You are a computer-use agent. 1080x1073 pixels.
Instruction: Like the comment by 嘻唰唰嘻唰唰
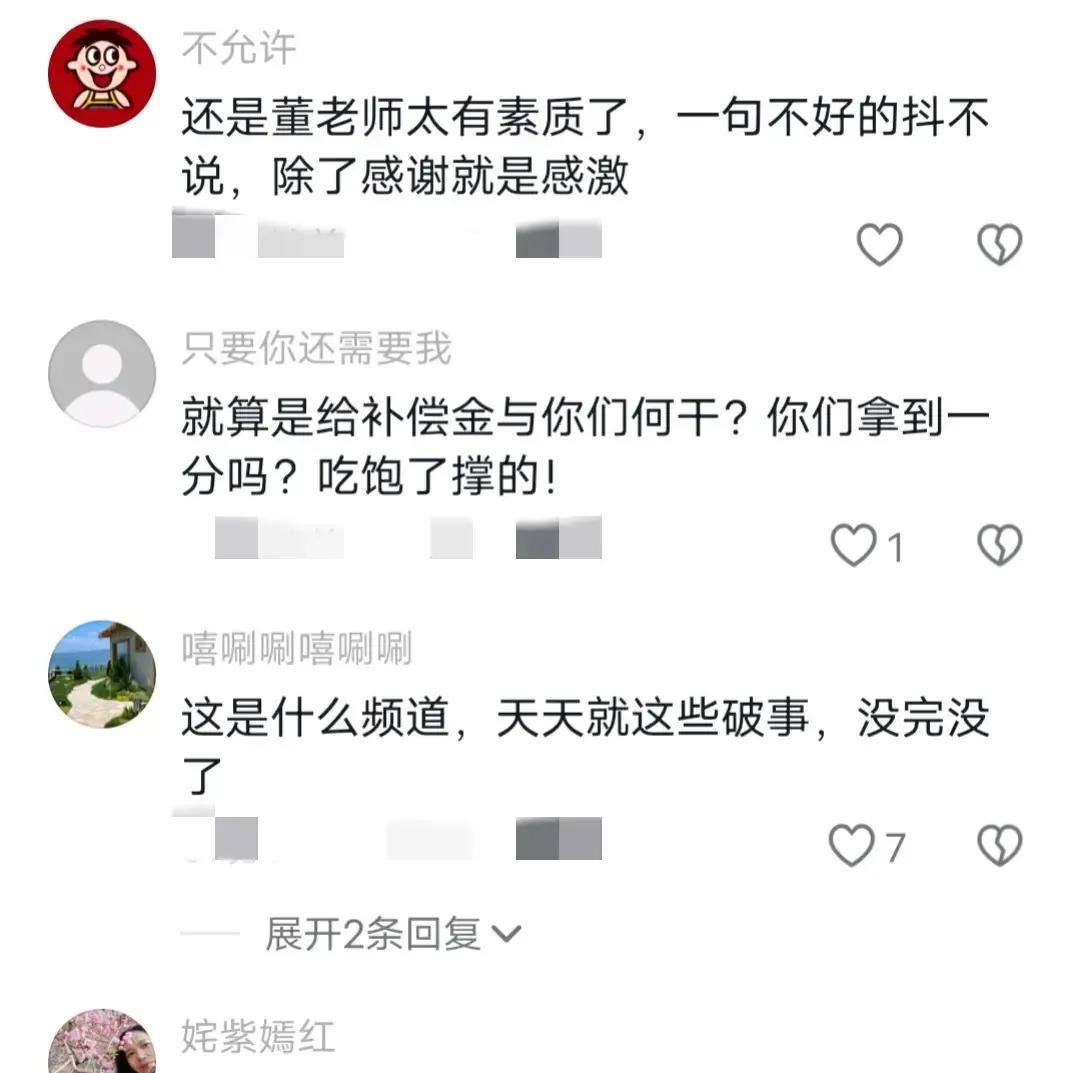point(851,845)
